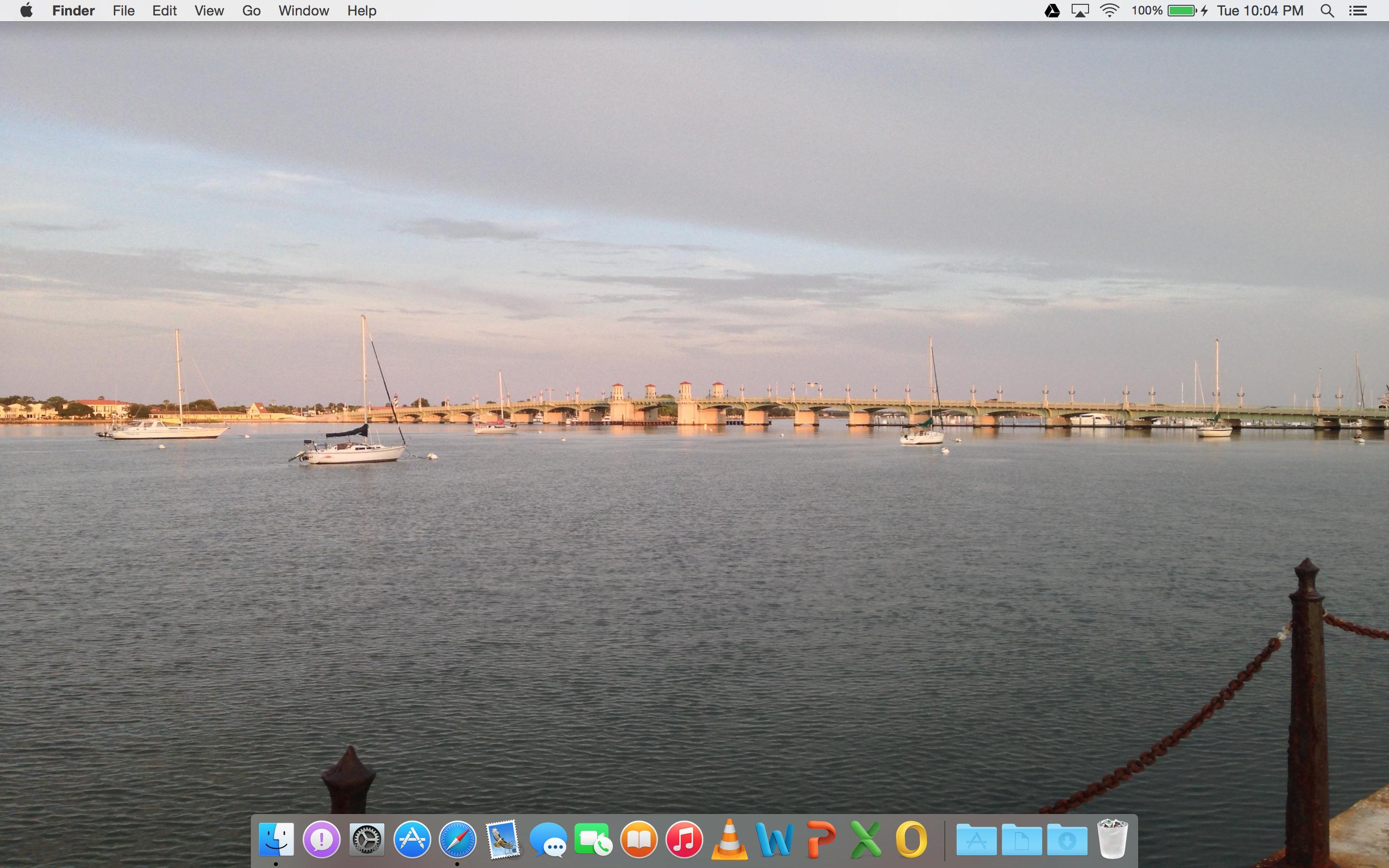Open Mail stamp icon in Dock
Viewport: 1389px width, 868px height.
coord(504,839)
